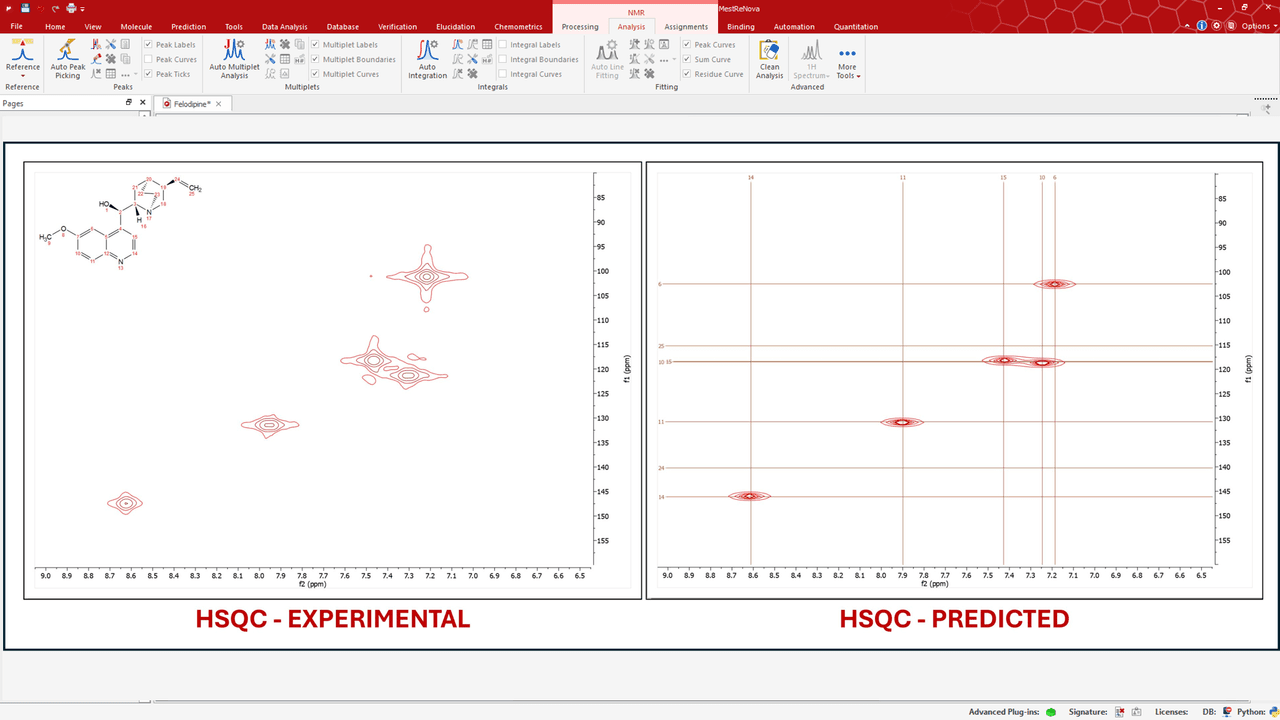Launch Auto Integration
Screen dimensions: 1280x720
click(x=427, y=59)
